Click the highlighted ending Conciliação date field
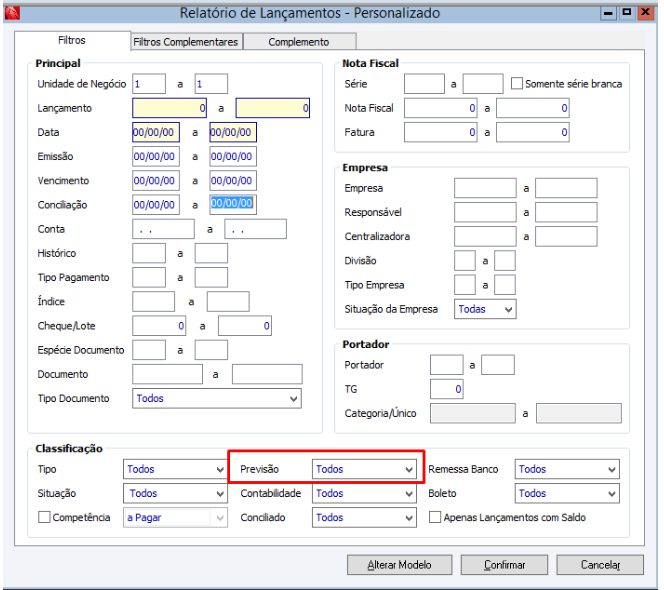 point(233,205)
